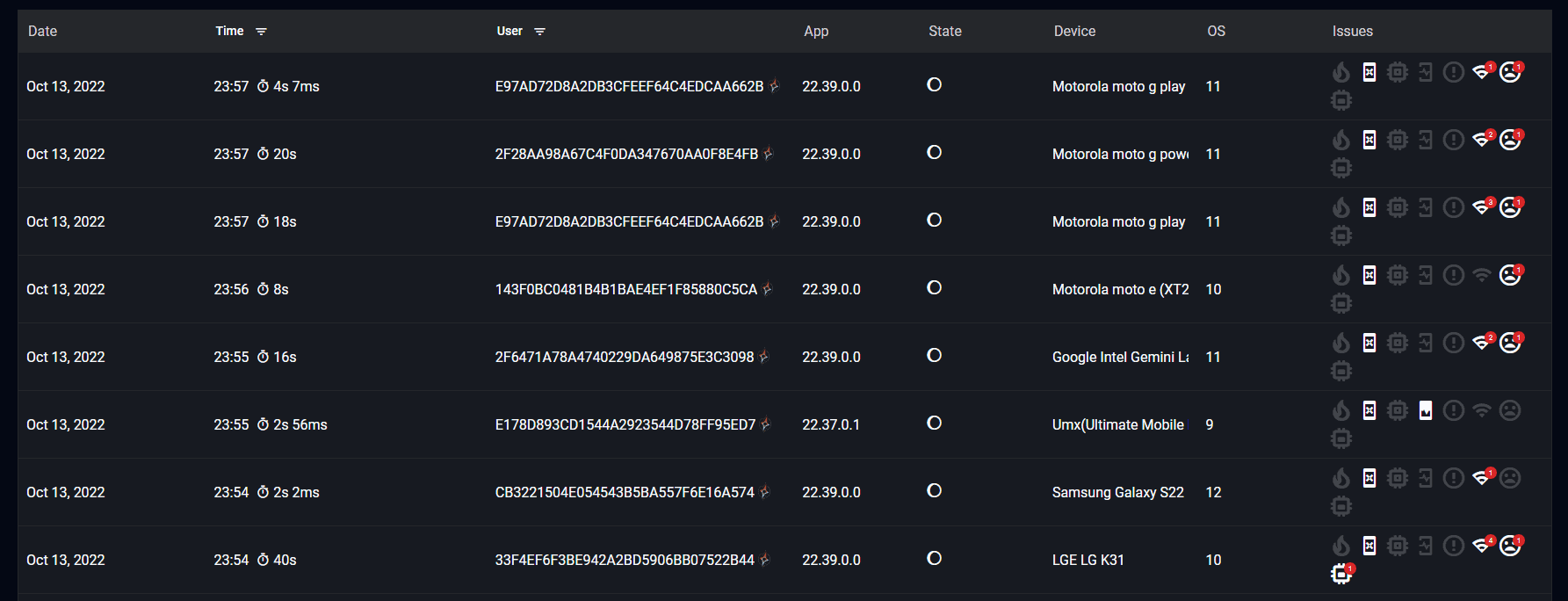Click the Issues column header
1568x601 pixels.
point(1352,32)
